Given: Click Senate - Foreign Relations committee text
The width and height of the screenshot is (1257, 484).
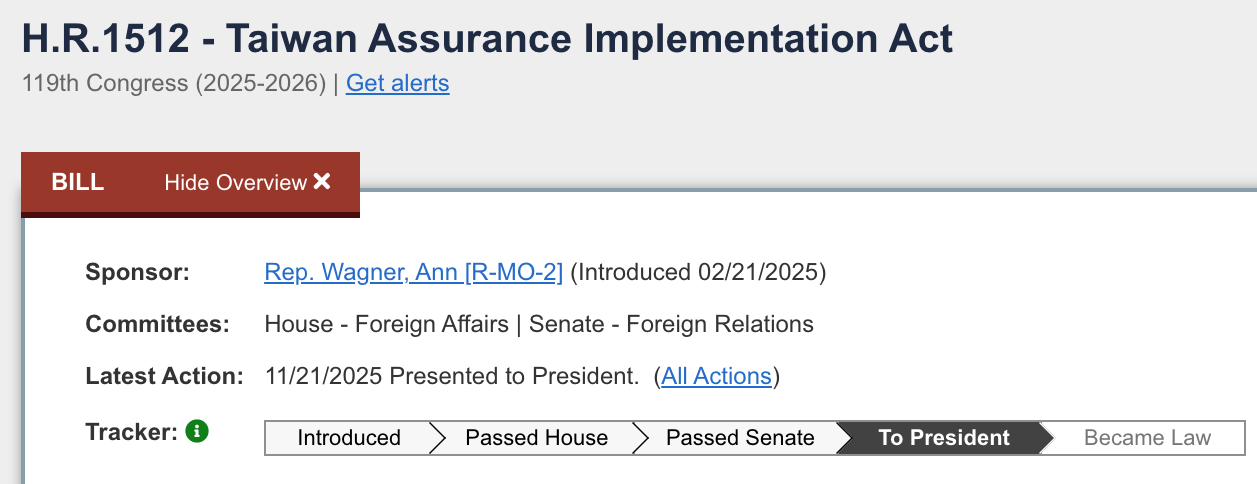Looking at the screenshot, I should [671, 324].
